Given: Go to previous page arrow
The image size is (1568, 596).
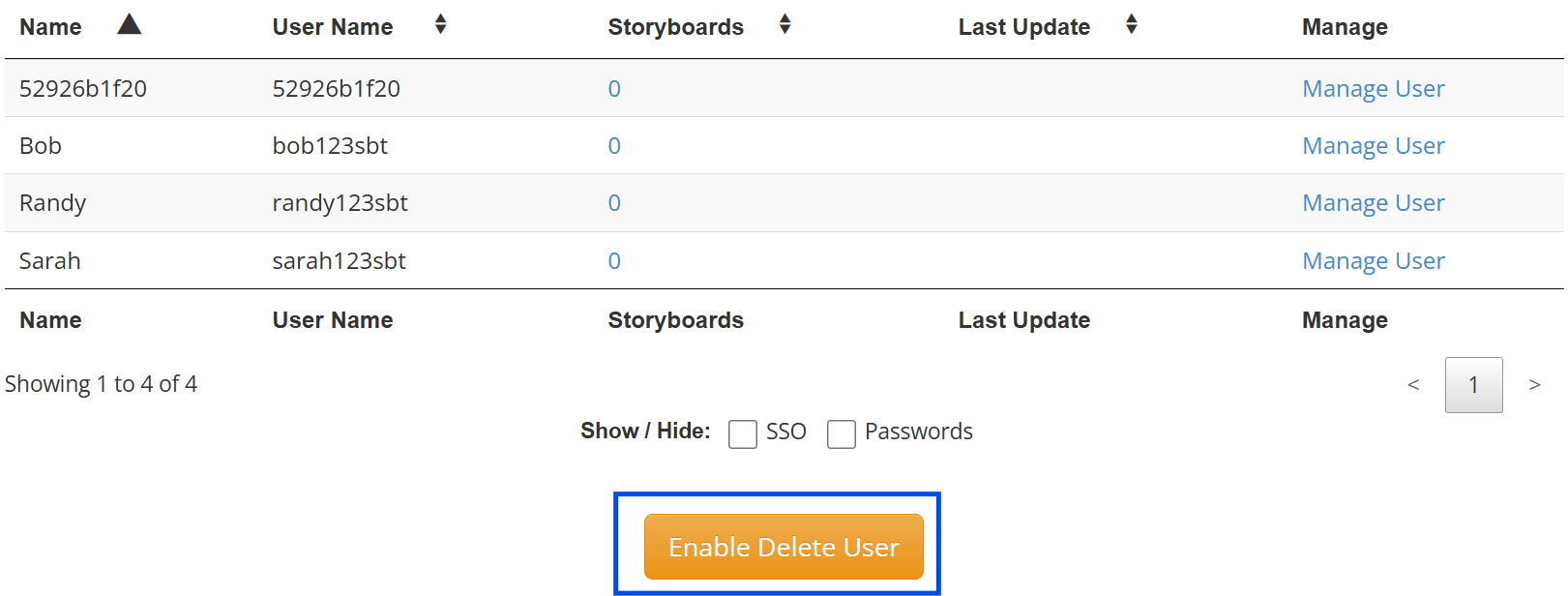Looking at the screenshot, I should click(x=1413, y=385).
